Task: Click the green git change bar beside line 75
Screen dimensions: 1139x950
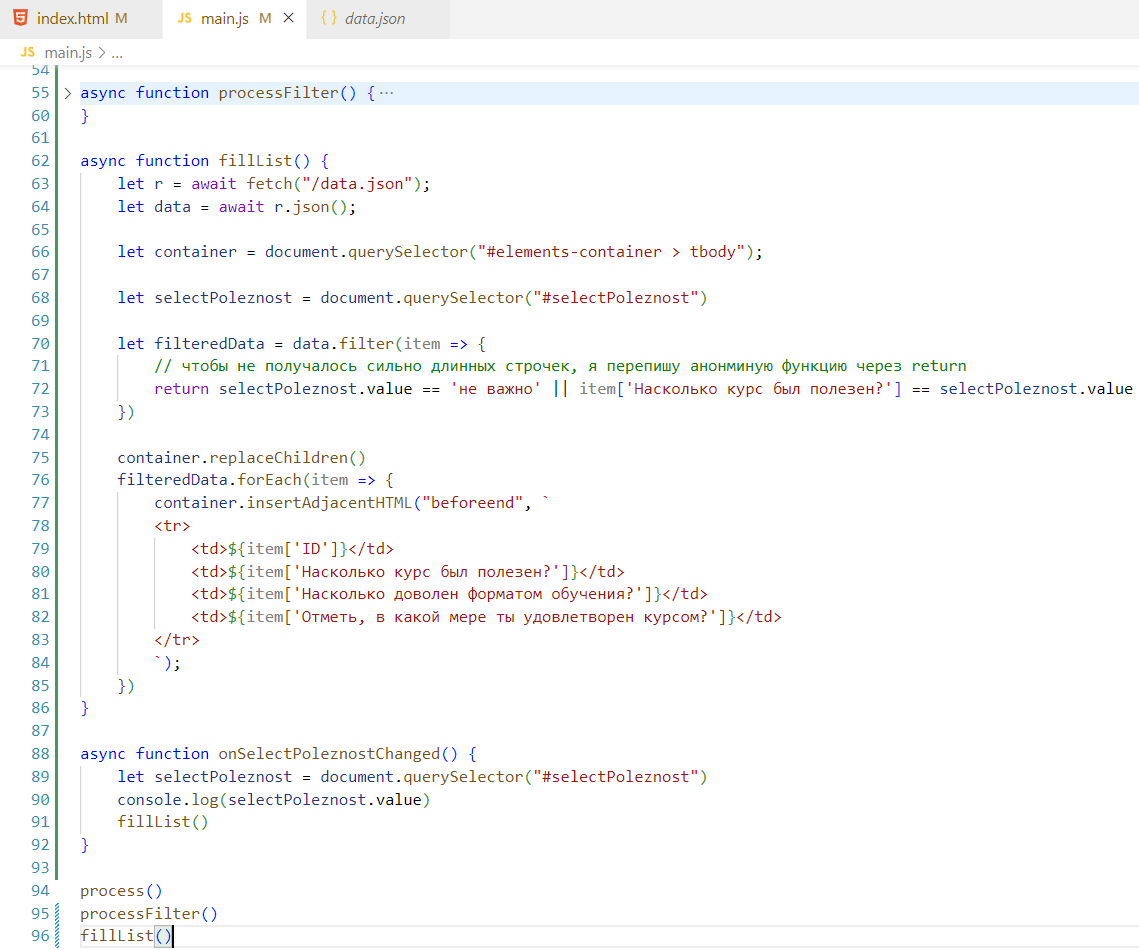Action: pyautogui.click(x=58, y=458)
